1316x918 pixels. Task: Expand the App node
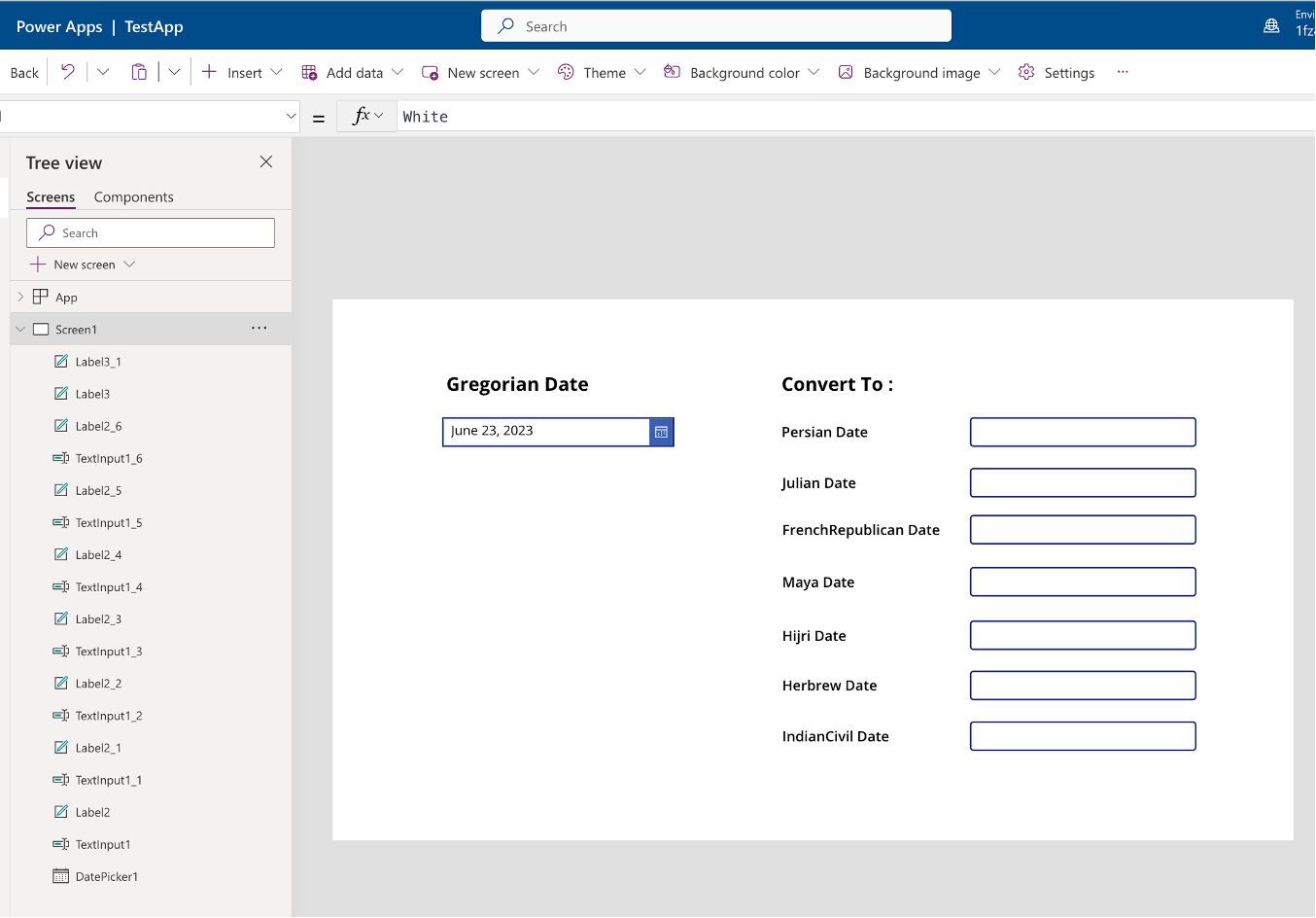pos(19,297)
